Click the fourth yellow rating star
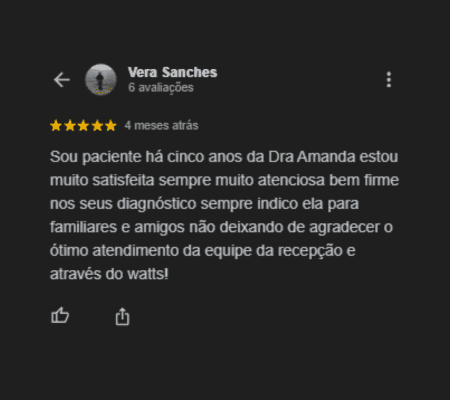The width and height of the screenshot is (450, 400). pyautogui.click(x=97, y=126)
